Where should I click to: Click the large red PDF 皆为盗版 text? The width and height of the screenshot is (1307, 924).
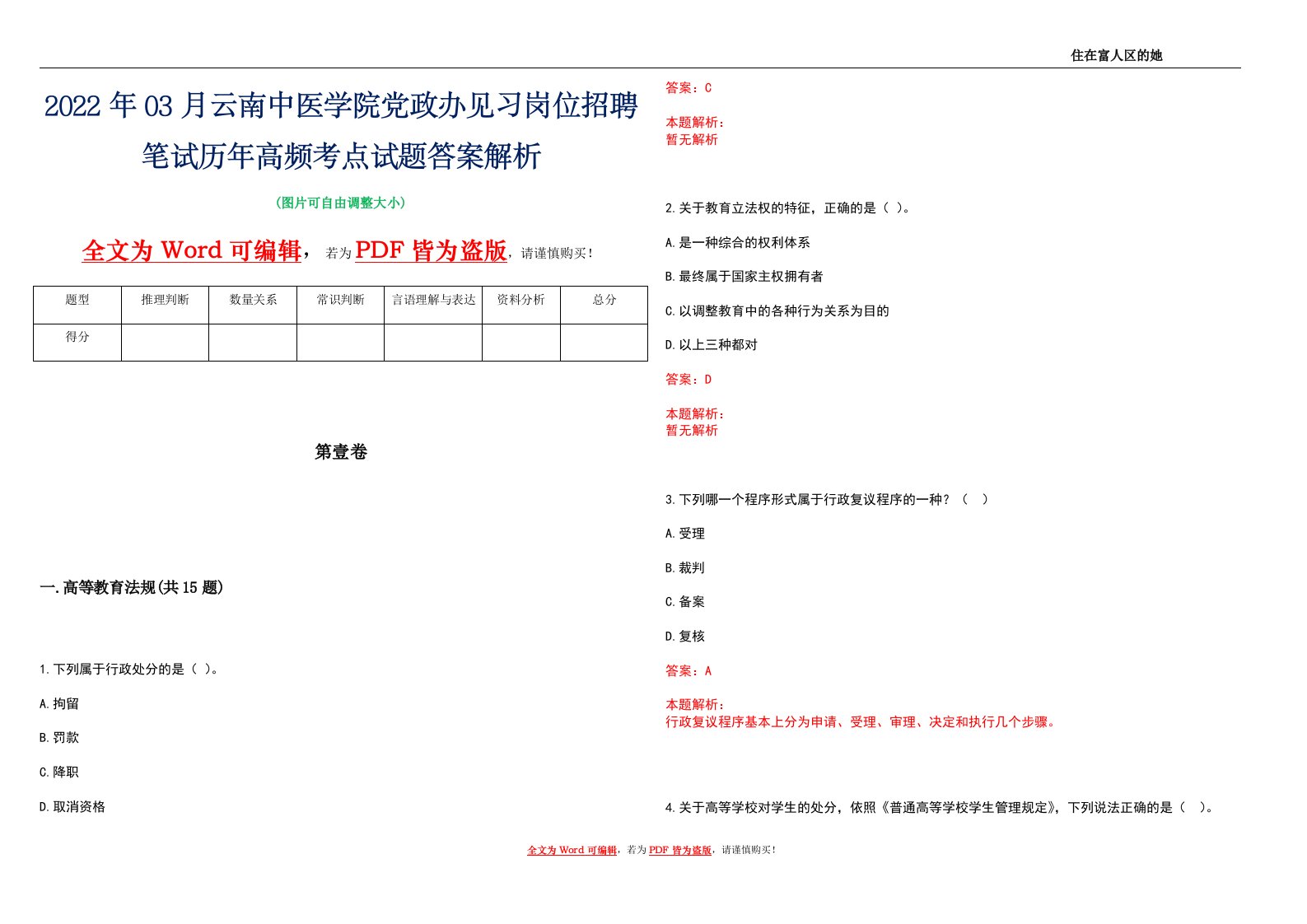tap(431, 250)
